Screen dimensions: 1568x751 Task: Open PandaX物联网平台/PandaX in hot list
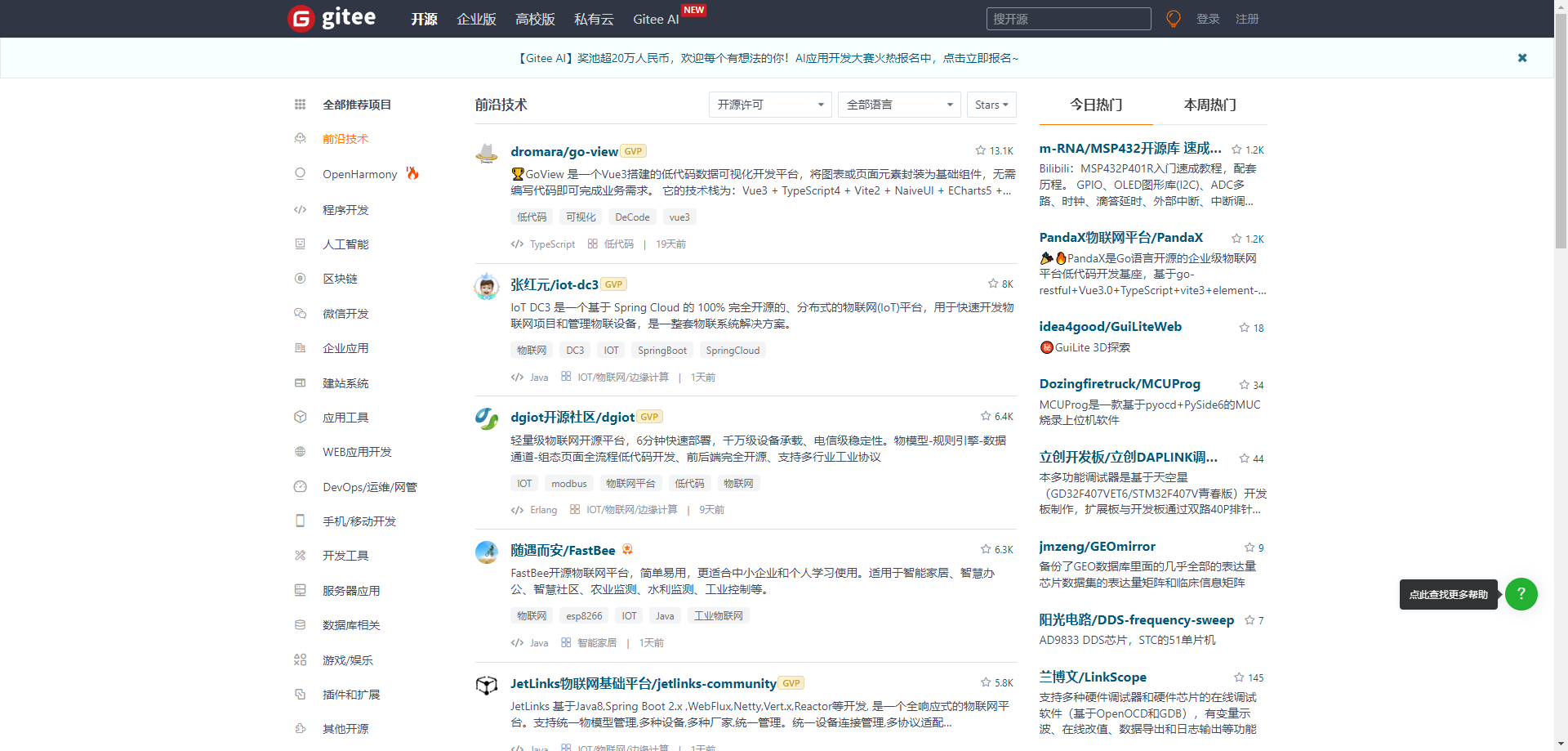(x=1120, y=237)
